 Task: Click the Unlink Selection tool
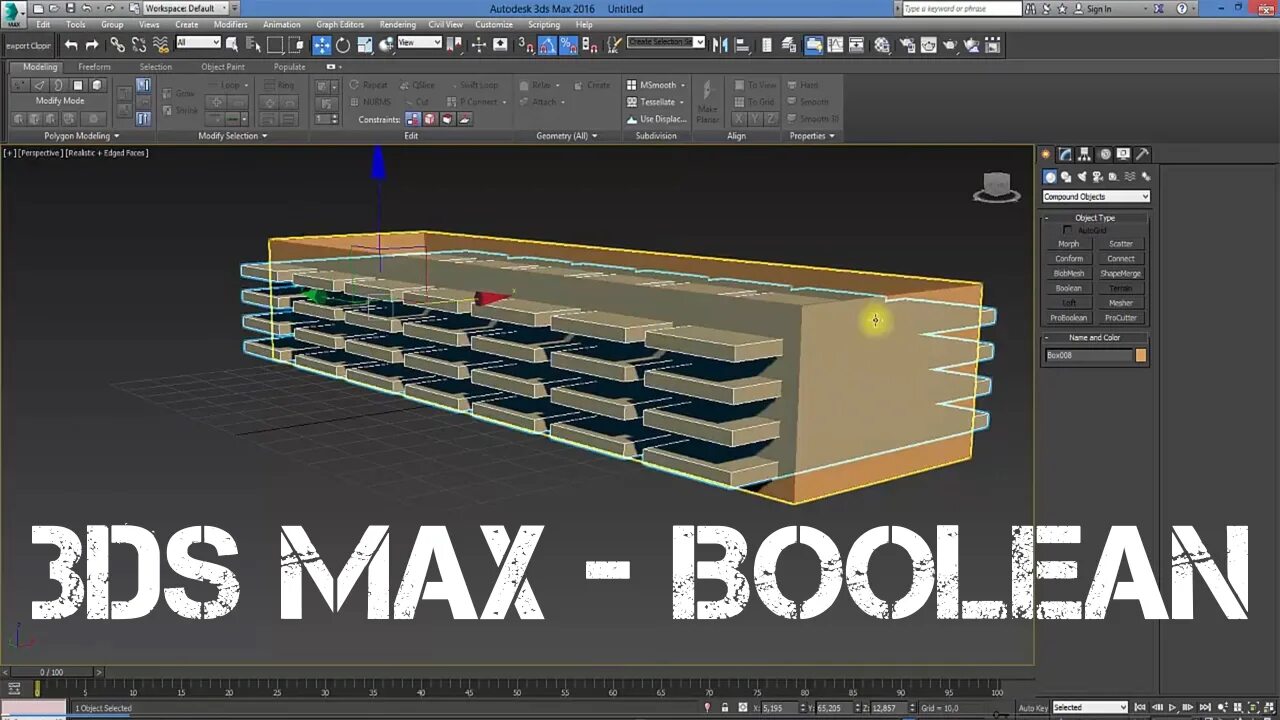point(139,45)
